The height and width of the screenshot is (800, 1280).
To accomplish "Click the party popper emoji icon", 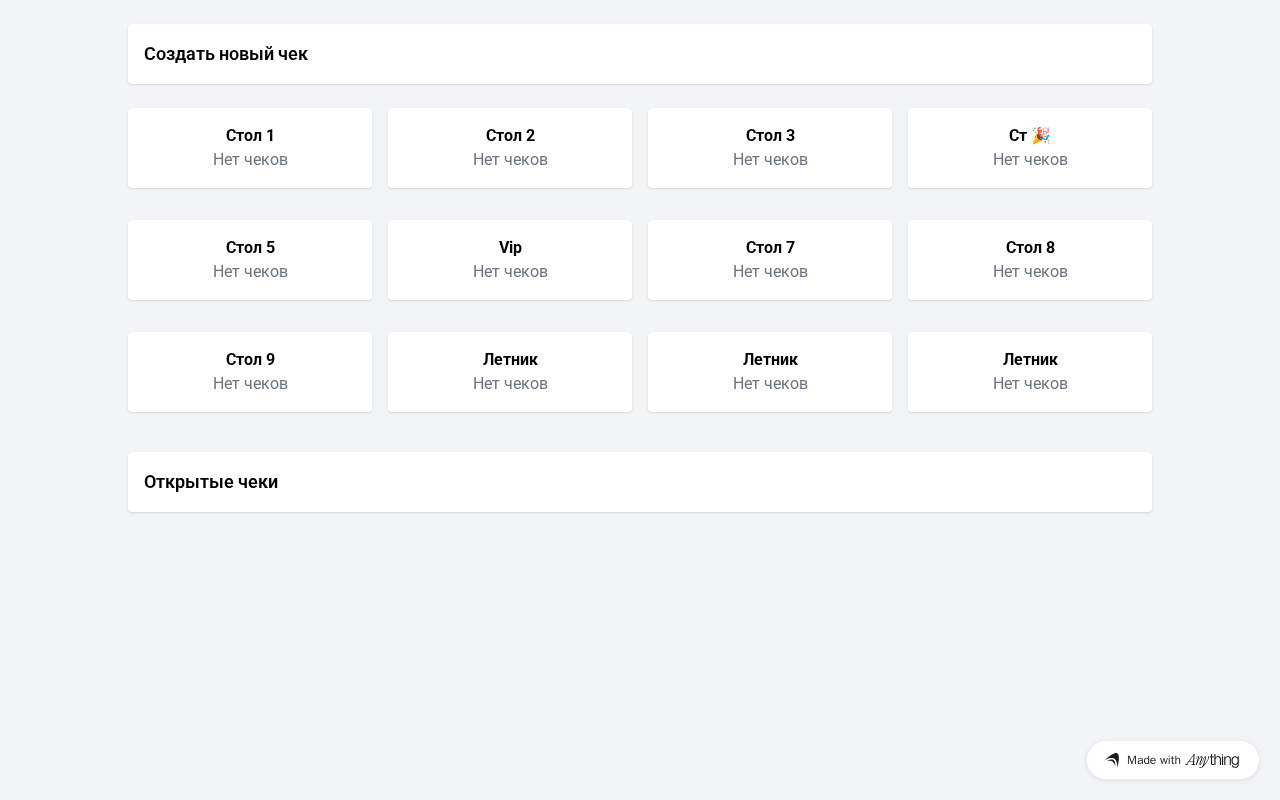I will tap(1041, 135).
